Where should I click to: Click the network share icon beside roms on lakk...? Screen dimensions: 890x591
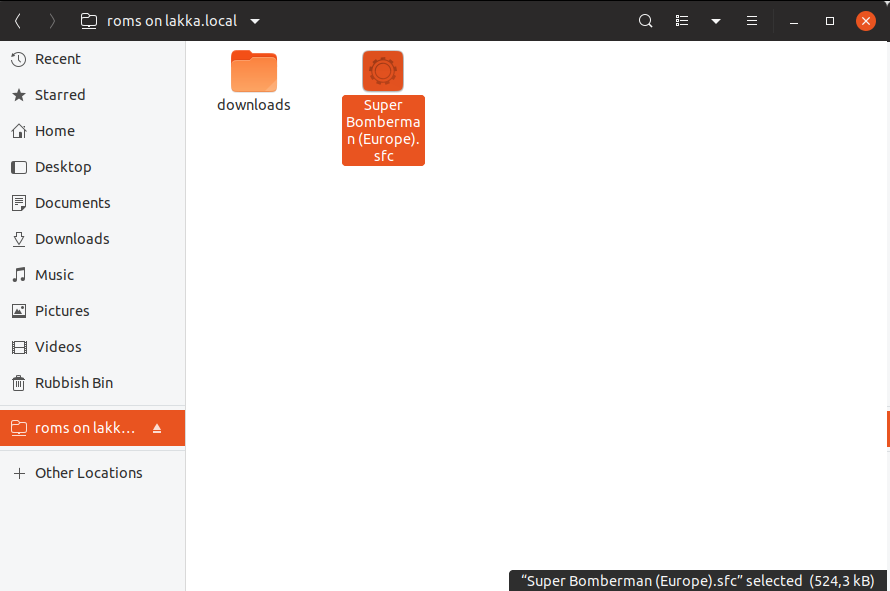19,428
